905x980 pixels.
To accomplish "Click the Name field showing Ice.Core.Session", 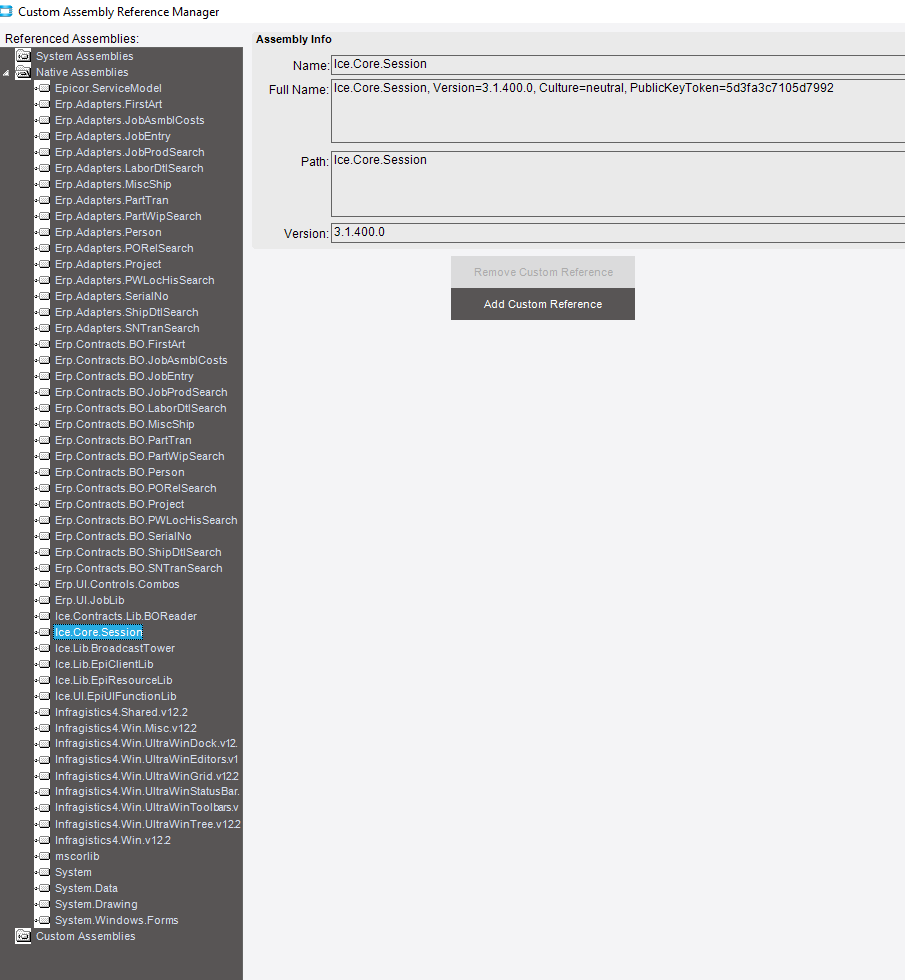I will pyautogui.click(x=618, y=64).
